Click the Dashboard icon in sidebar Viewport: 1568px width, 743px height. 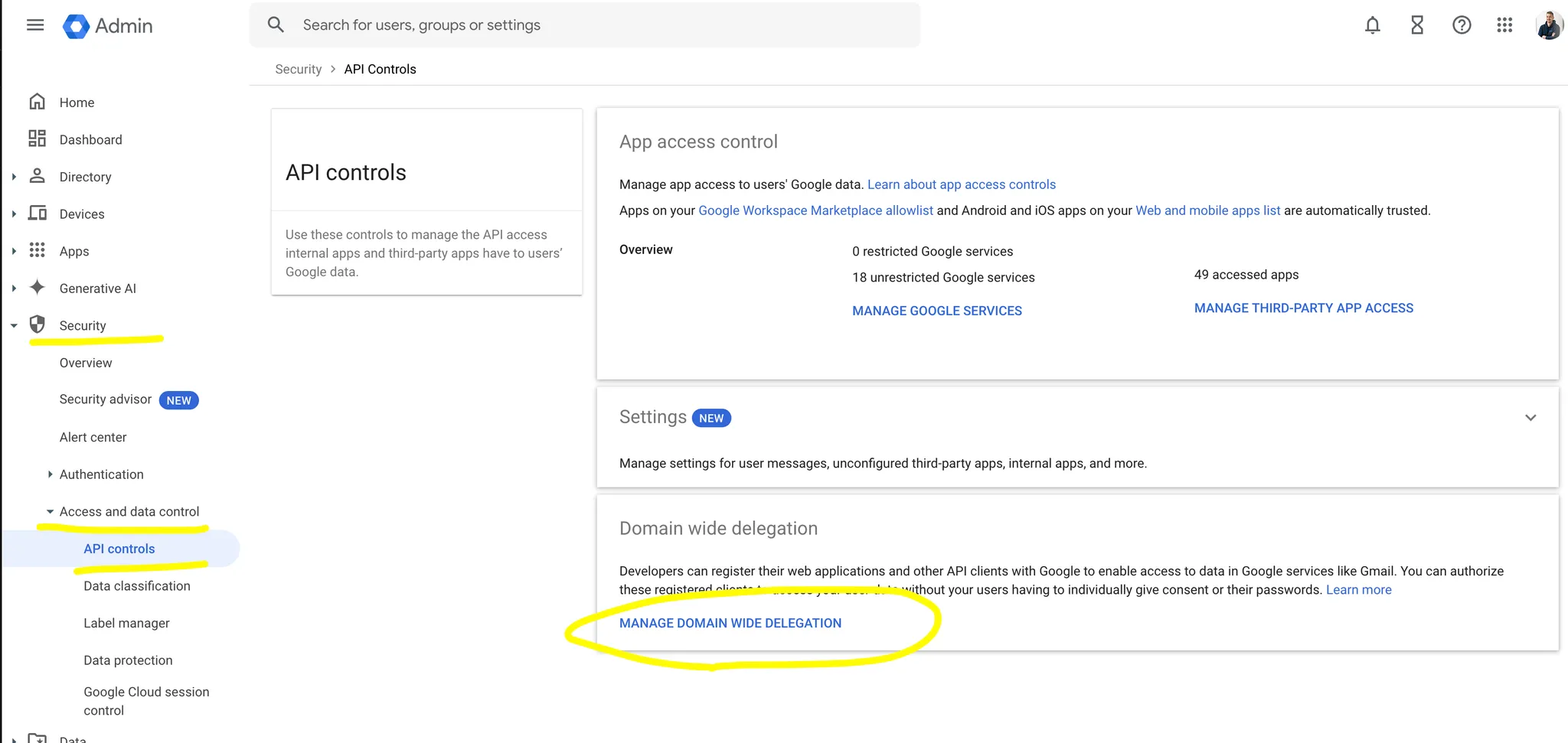tap(37, 138)
